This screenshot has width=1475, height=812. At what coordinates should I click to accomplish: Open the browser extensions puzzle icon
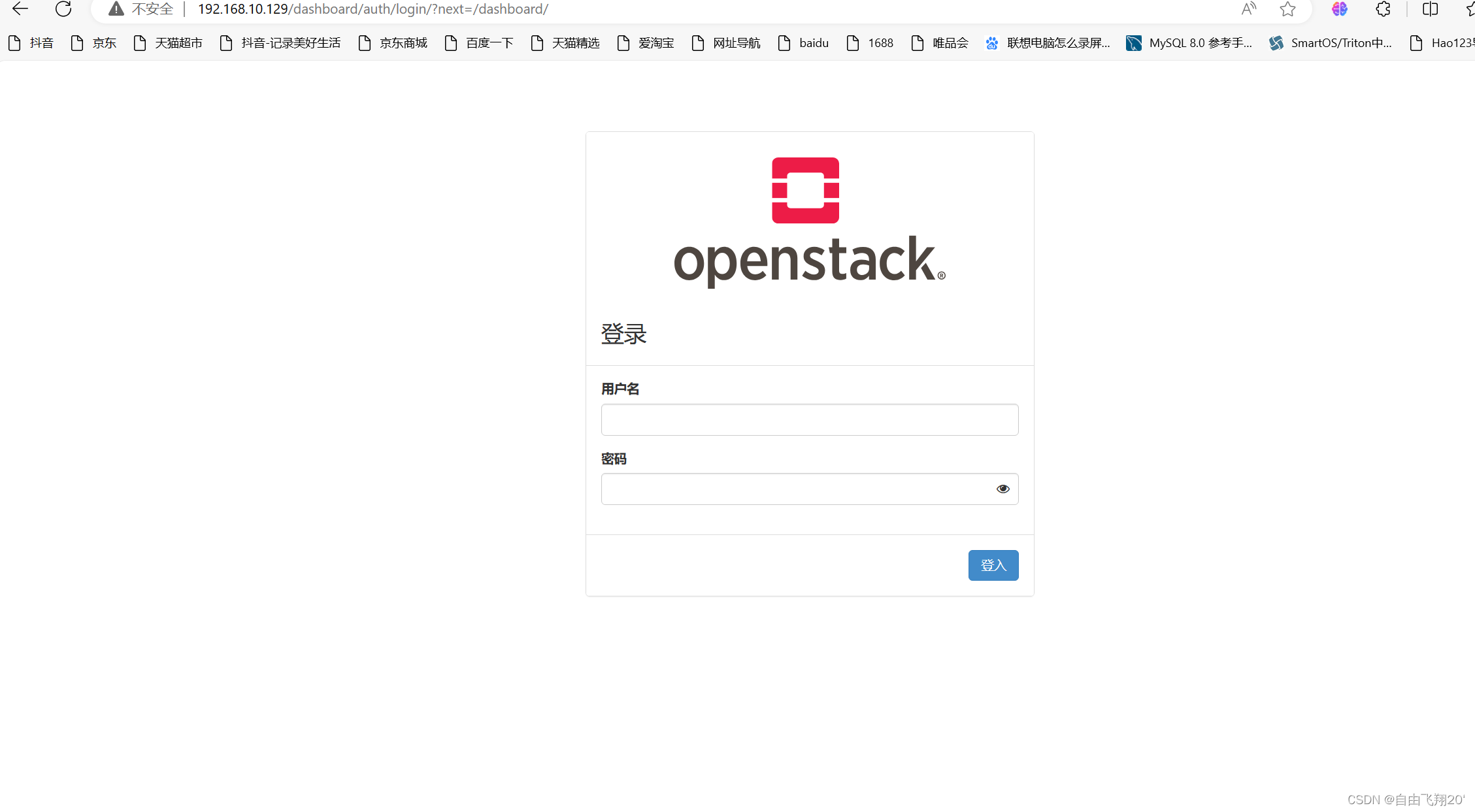tap(1383, 9)
